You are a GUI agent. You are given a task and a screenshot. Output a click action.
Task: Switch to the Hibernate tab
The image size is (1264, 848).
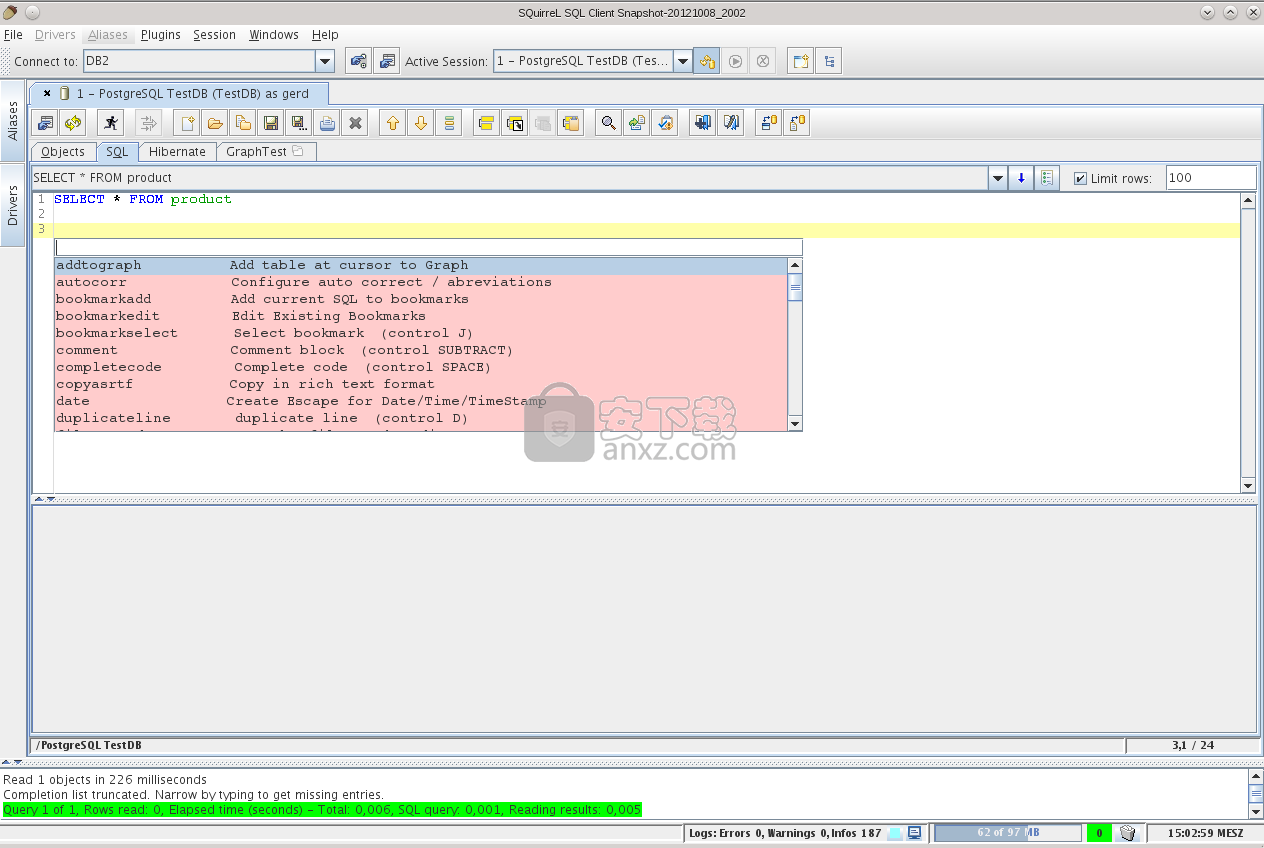(x=177, y=152)
